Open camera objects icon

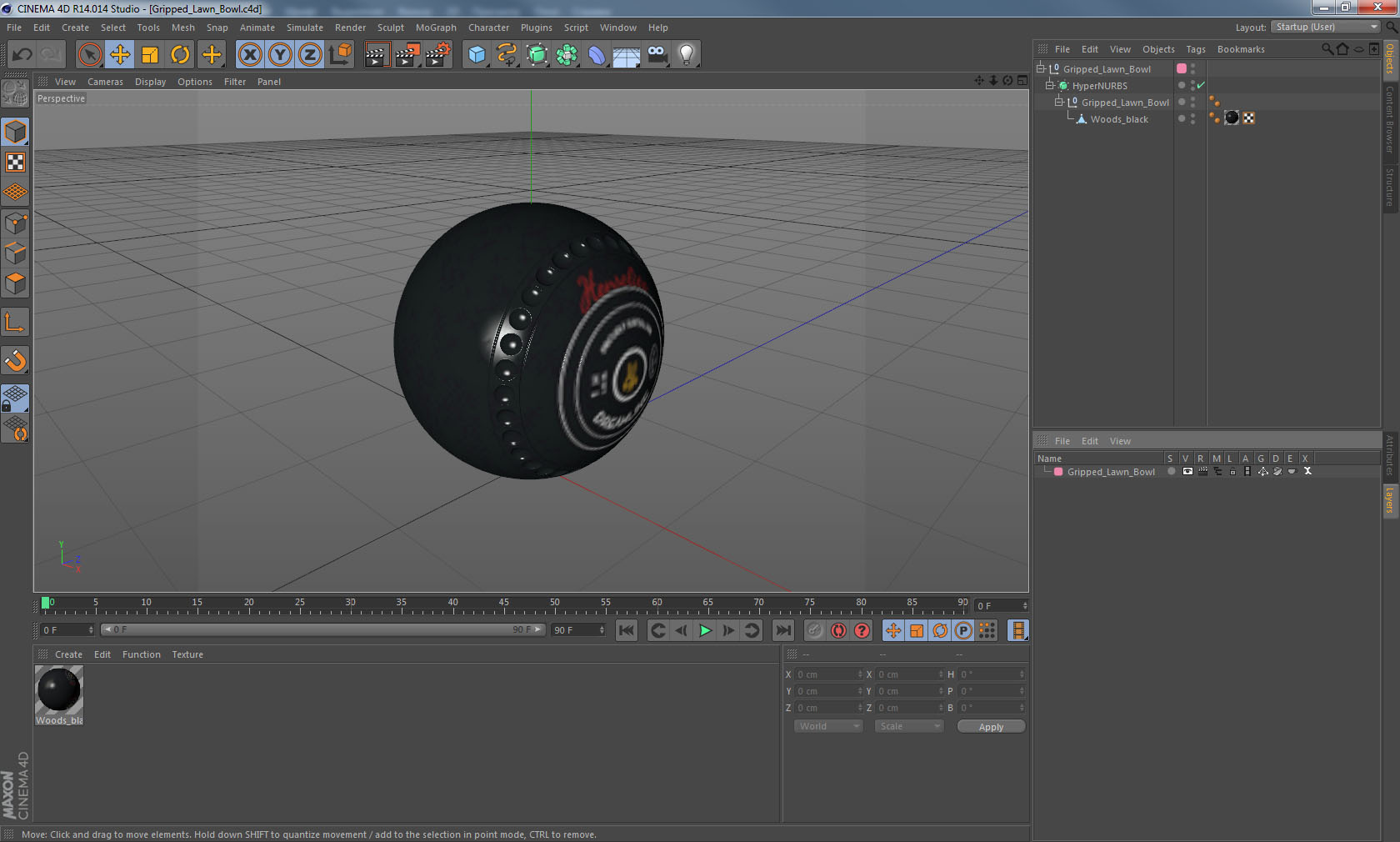(657, 55)
